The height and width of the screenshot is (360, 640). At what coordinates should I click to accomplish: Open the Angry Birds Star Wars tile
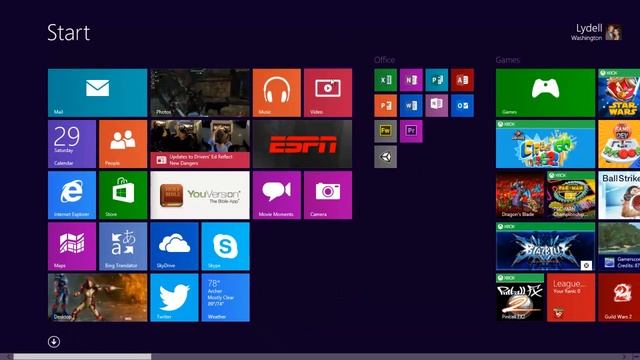click(x=619, y=93)
